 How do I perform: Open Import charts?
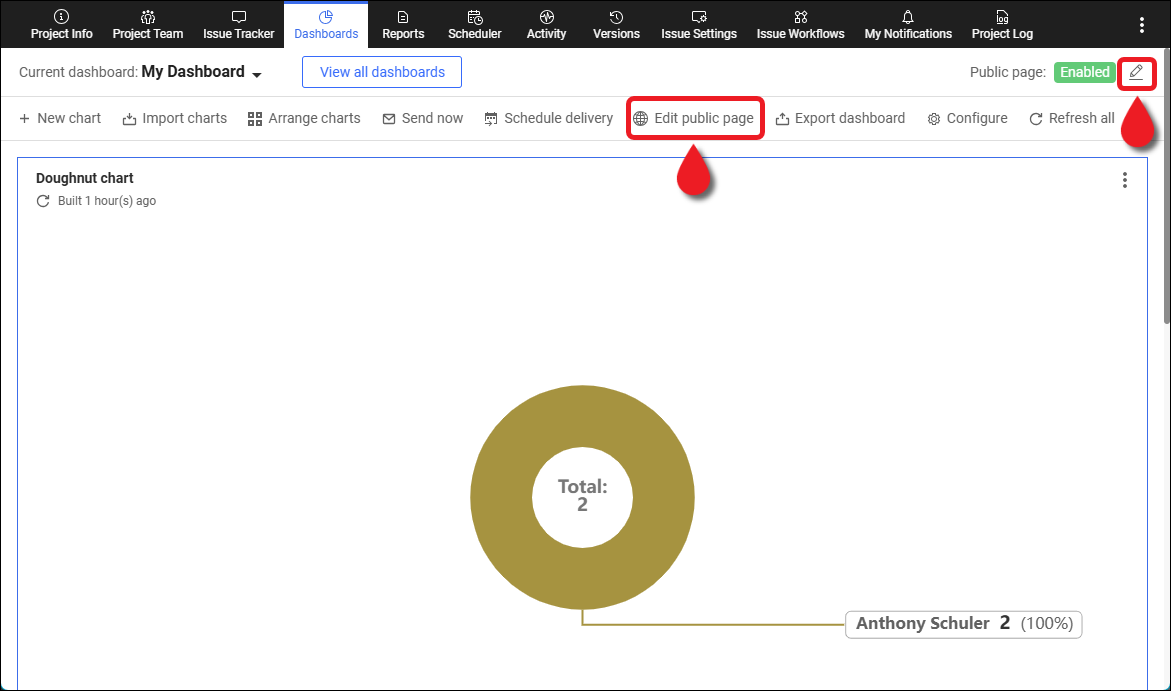click(175, 118)
